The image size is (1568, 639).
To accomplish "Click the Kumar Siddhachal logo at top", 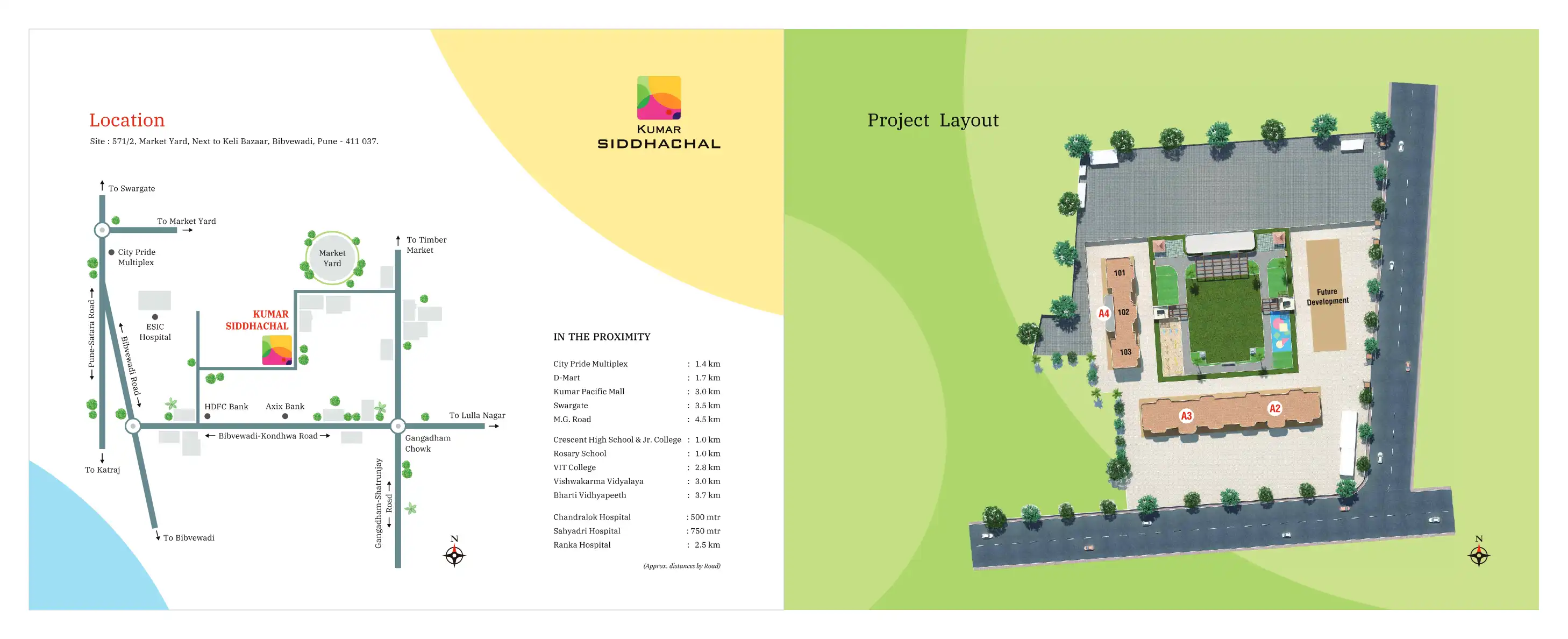I will tap(659, 98).
